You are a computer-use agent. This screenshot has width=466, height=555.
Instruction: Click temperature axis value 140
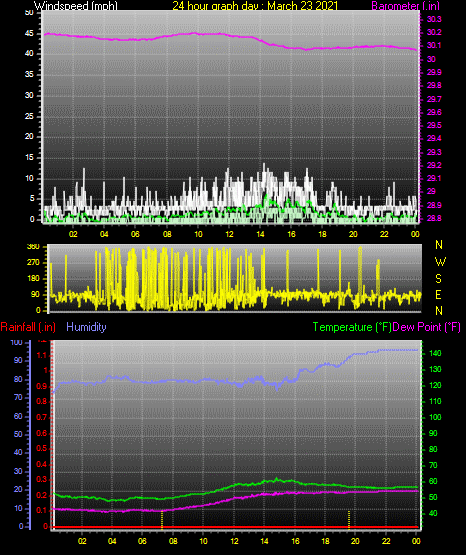tap(435, 353)
